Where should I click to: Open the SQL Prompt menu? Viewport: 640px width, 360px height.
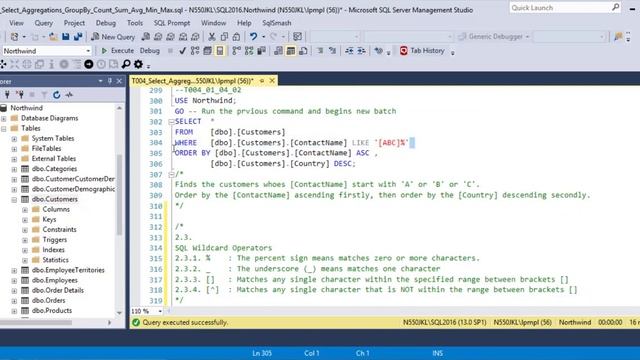click(x=172, y=23)
